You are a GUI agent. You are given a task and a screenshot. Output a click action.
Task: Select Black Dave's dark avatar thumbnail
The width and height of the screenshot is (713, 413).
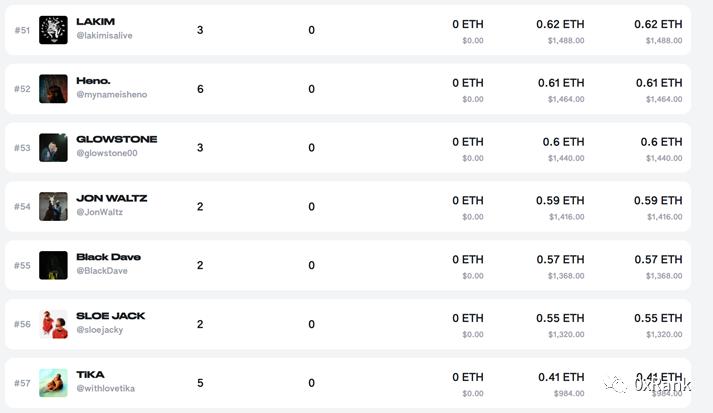[53, 265]
